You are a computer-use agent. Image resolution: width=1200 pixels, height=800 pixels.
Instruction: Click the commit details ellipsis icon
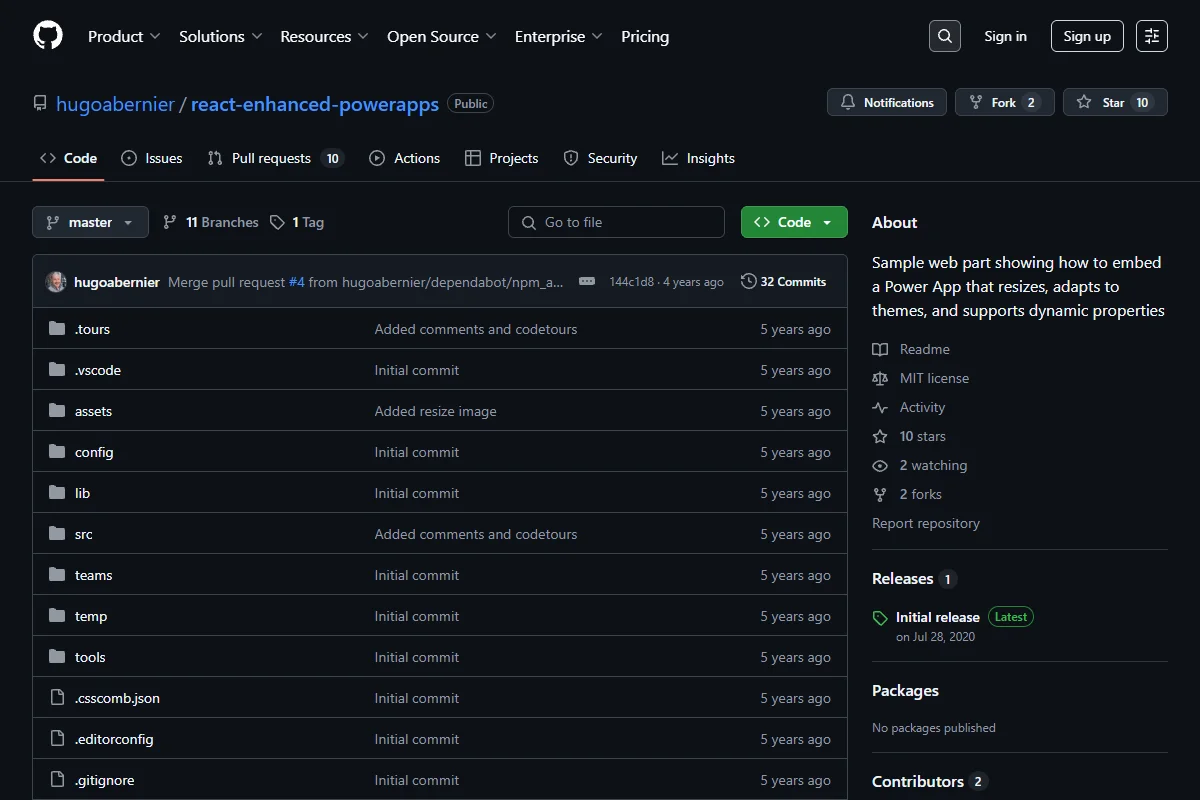(x=587, y=282)
